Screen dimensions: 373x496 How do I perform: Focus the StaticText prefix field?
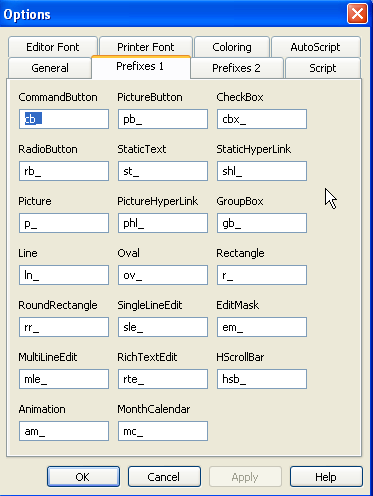[163, 171]
